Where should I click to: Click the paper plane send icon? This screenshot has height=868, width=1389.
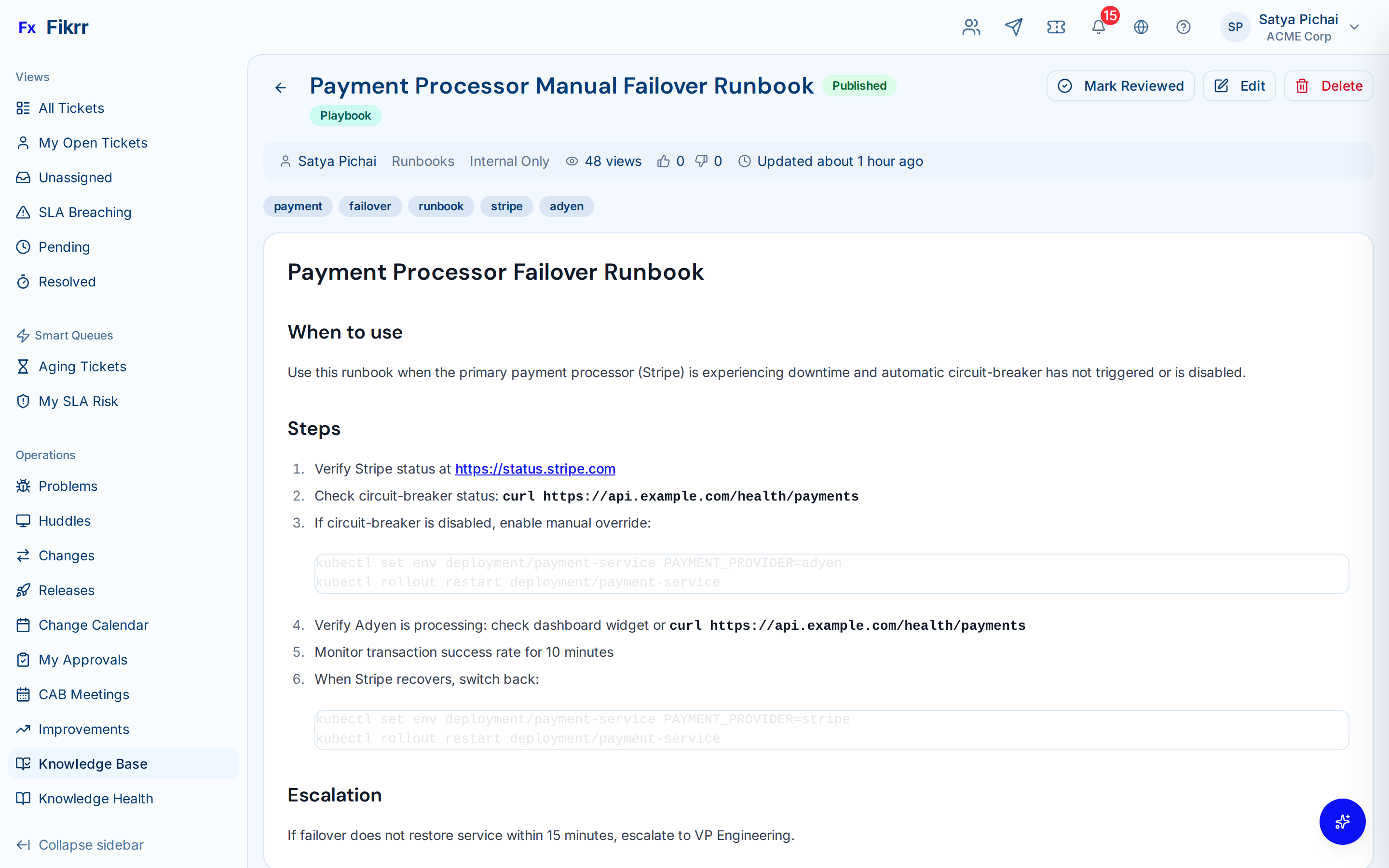pyautogui.click(x=1014, y=27)
